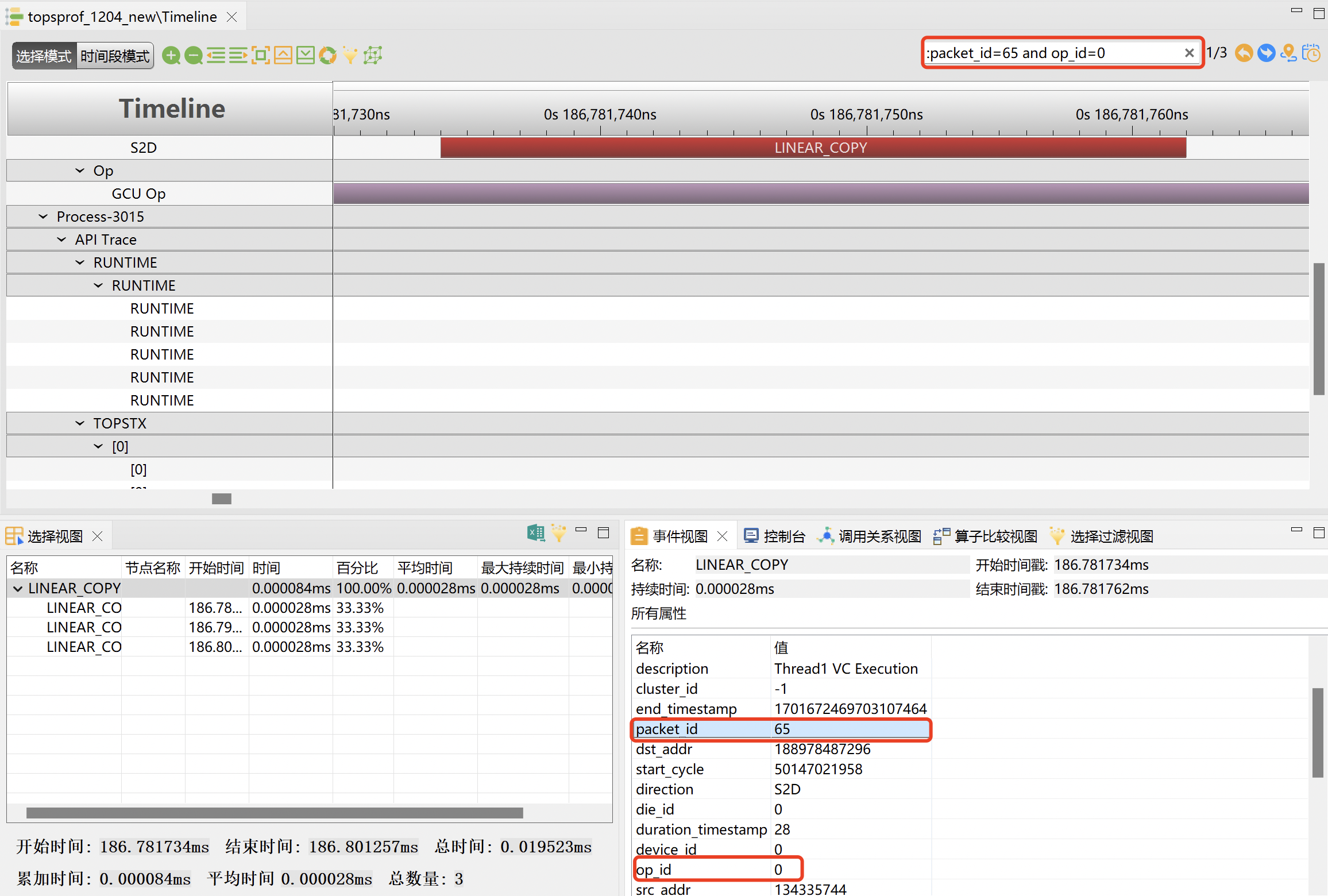
Task: Maximize the event view panel
Action: pyautogui.click(x=1319, y=532)
